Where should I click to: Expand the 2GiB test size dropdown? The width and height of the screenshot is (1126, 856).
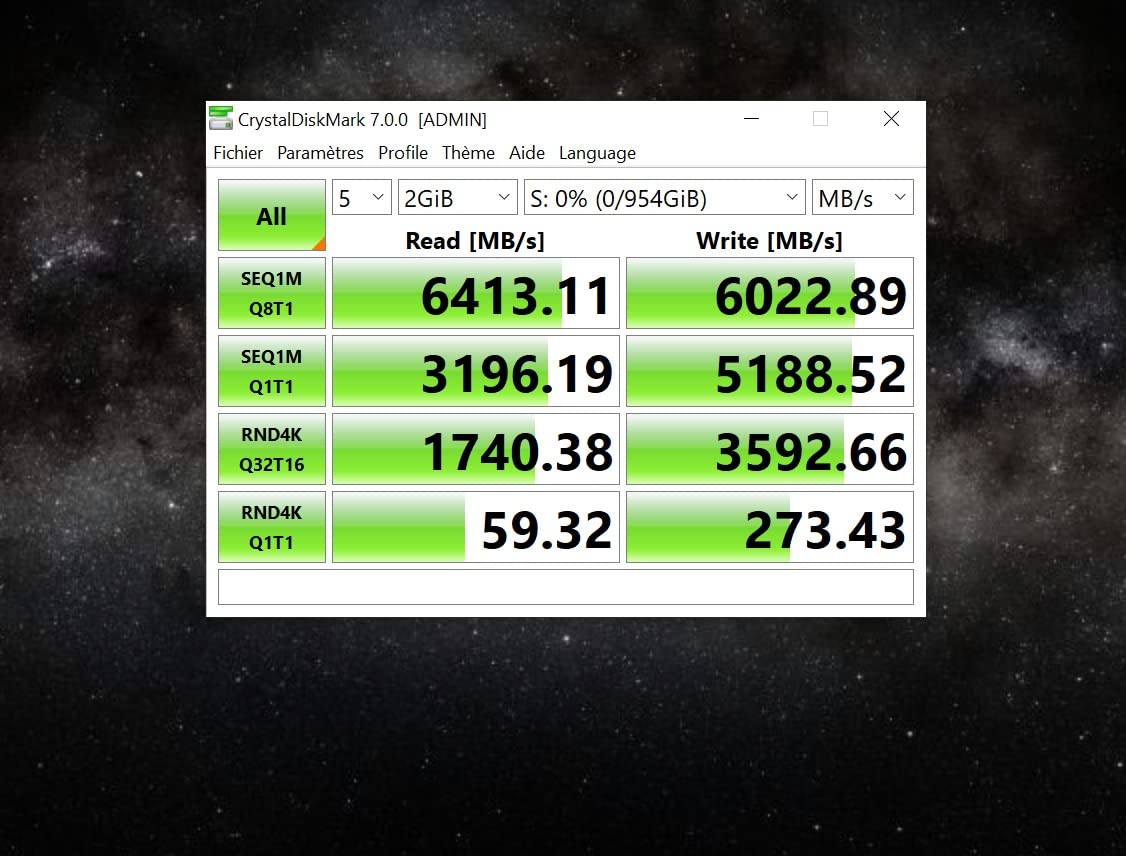(457, 197)
